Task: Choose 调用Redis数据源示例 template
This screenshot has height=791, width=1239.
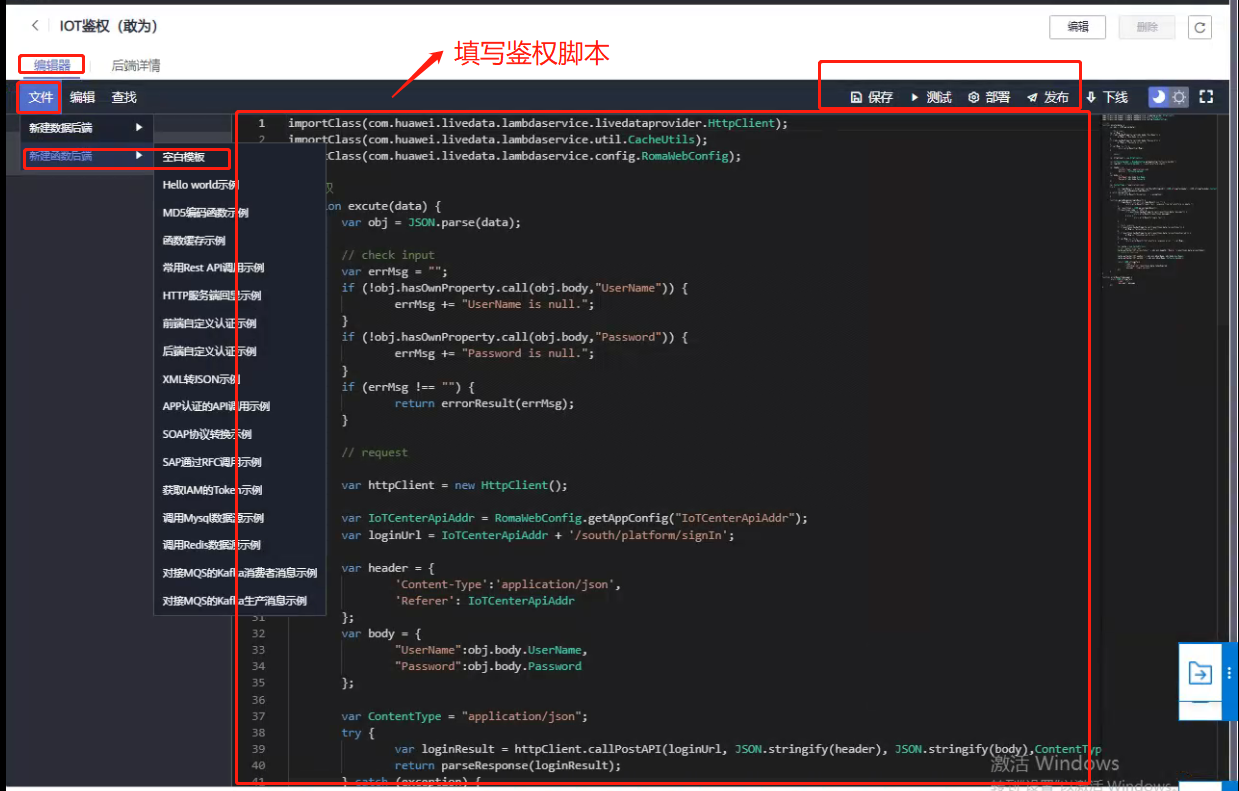Action: tap(211, 545)
